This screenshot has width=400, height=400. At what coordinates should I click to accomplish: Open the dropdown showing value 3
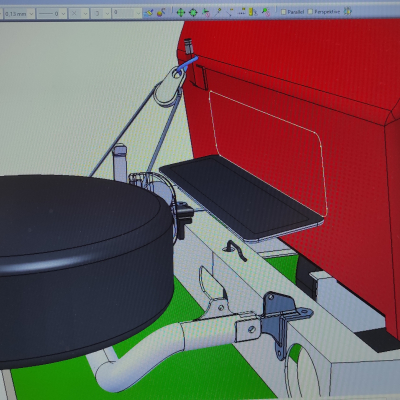101,14
